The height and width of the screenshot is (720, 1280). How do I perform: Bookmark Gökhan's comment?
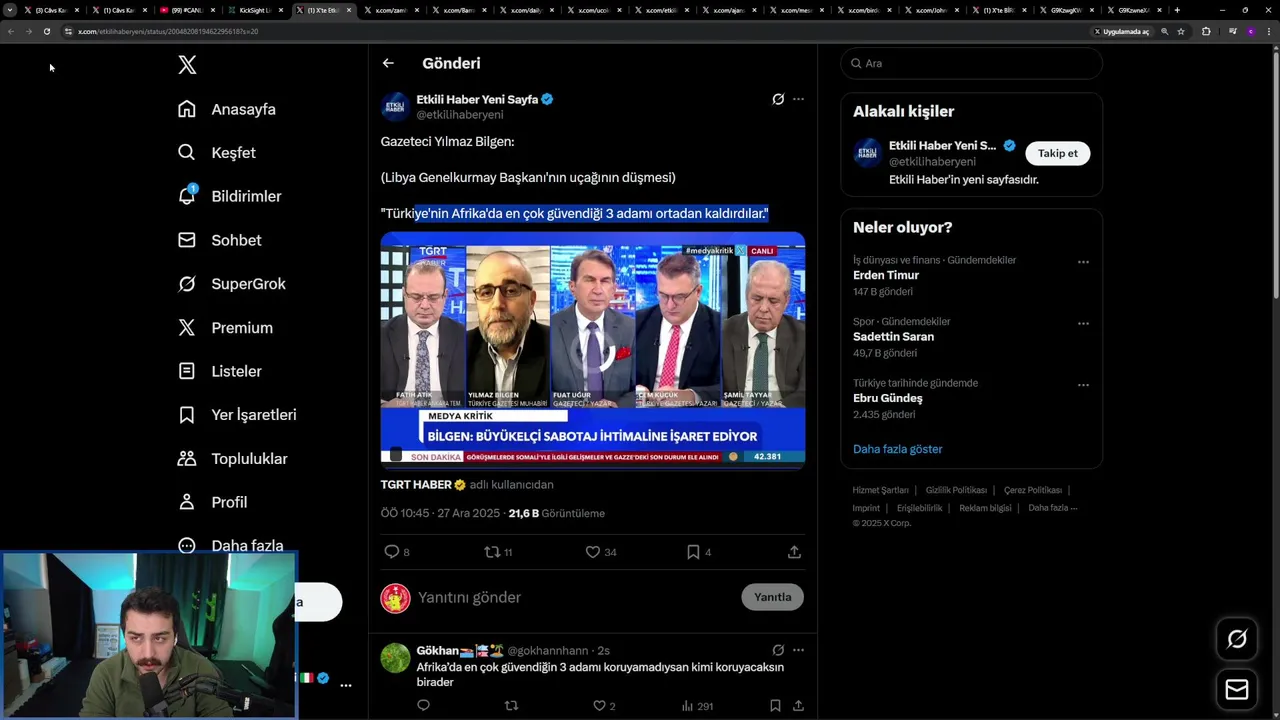coord(775,706)
